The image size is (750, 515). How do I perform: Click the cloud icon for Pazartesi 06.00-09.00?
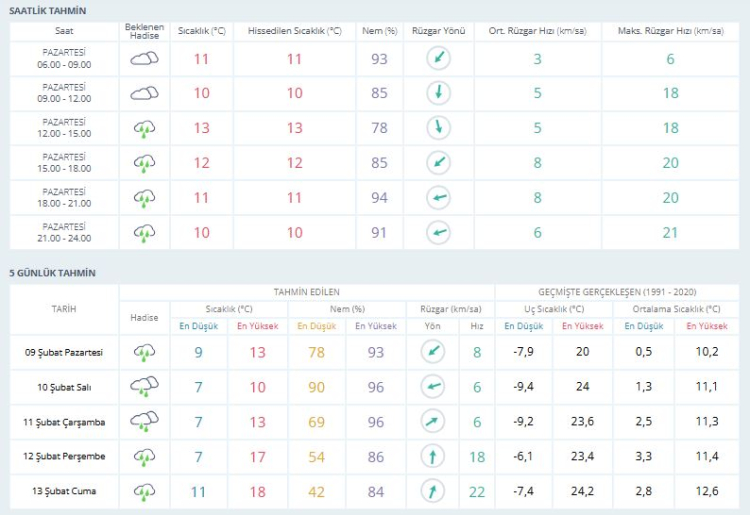click(x=144, y=59)
